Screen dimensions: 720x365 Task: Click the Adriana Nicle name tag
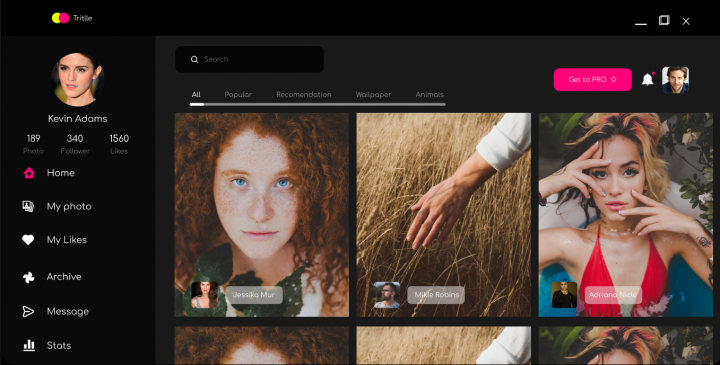point(613,295)
